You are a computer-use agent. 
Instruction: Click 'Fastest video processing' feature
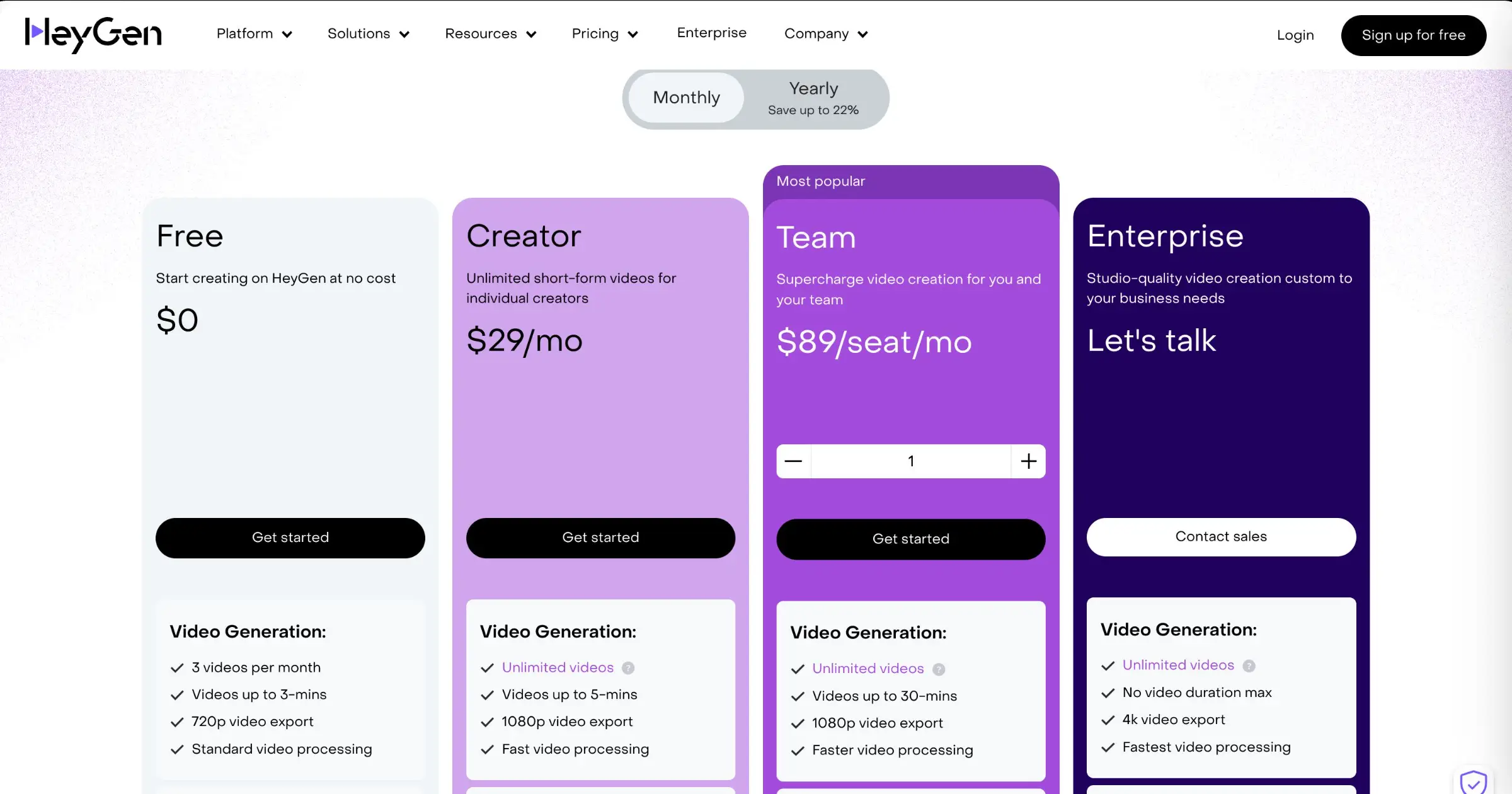click(x=1206, y=747)
